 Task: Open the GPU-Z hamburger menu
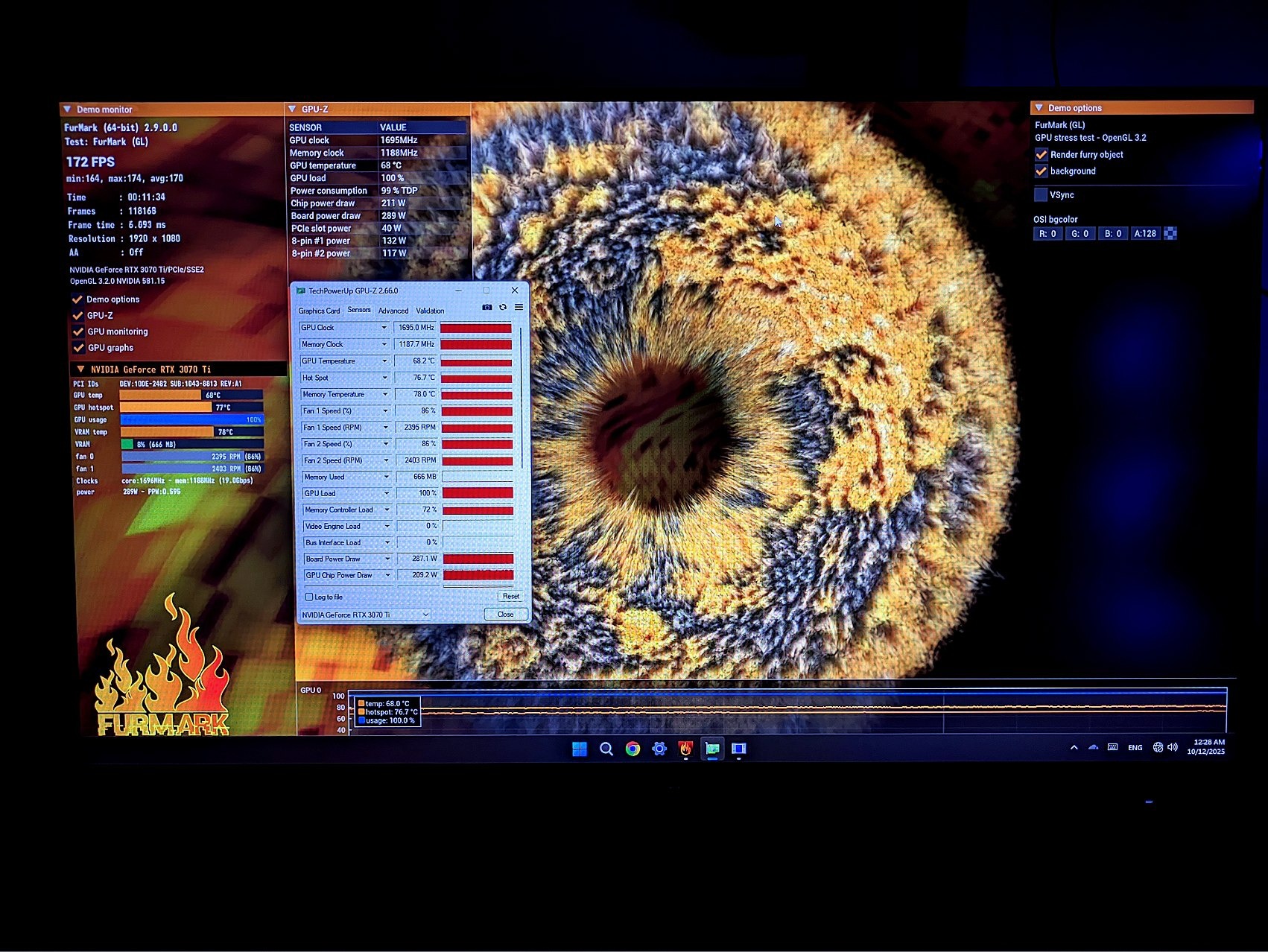pyautogui.click(x=519, y=307)
